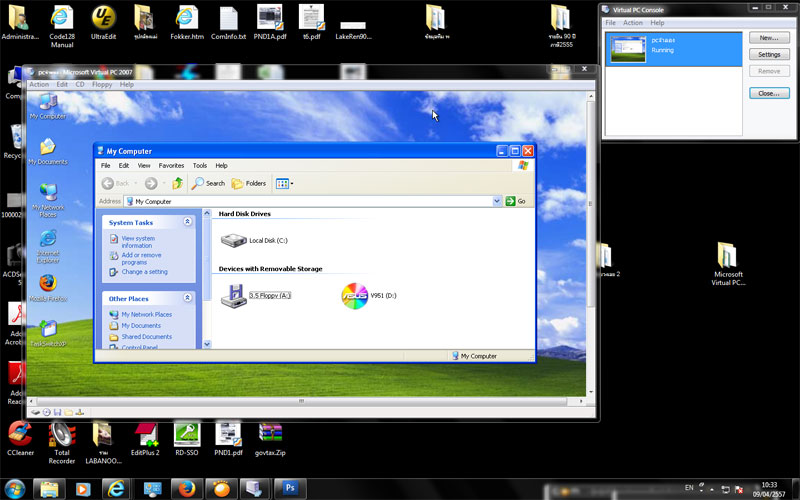Click the floppy disk status icon in VM window
This screenshot has width=800, height=500.
click(57, 412)
